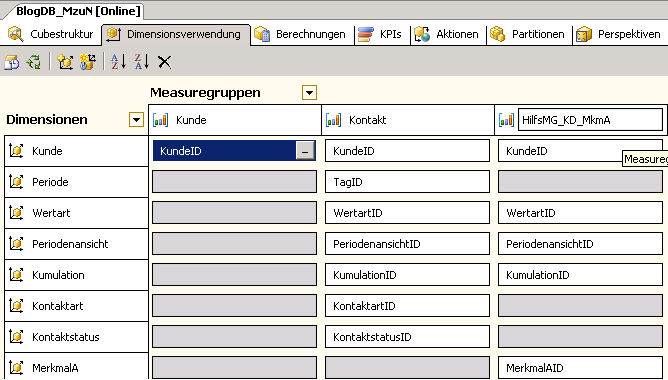Click the MerkmalA dimension icon
Viewport: 668px width, 380px height.
click(16, 368)
